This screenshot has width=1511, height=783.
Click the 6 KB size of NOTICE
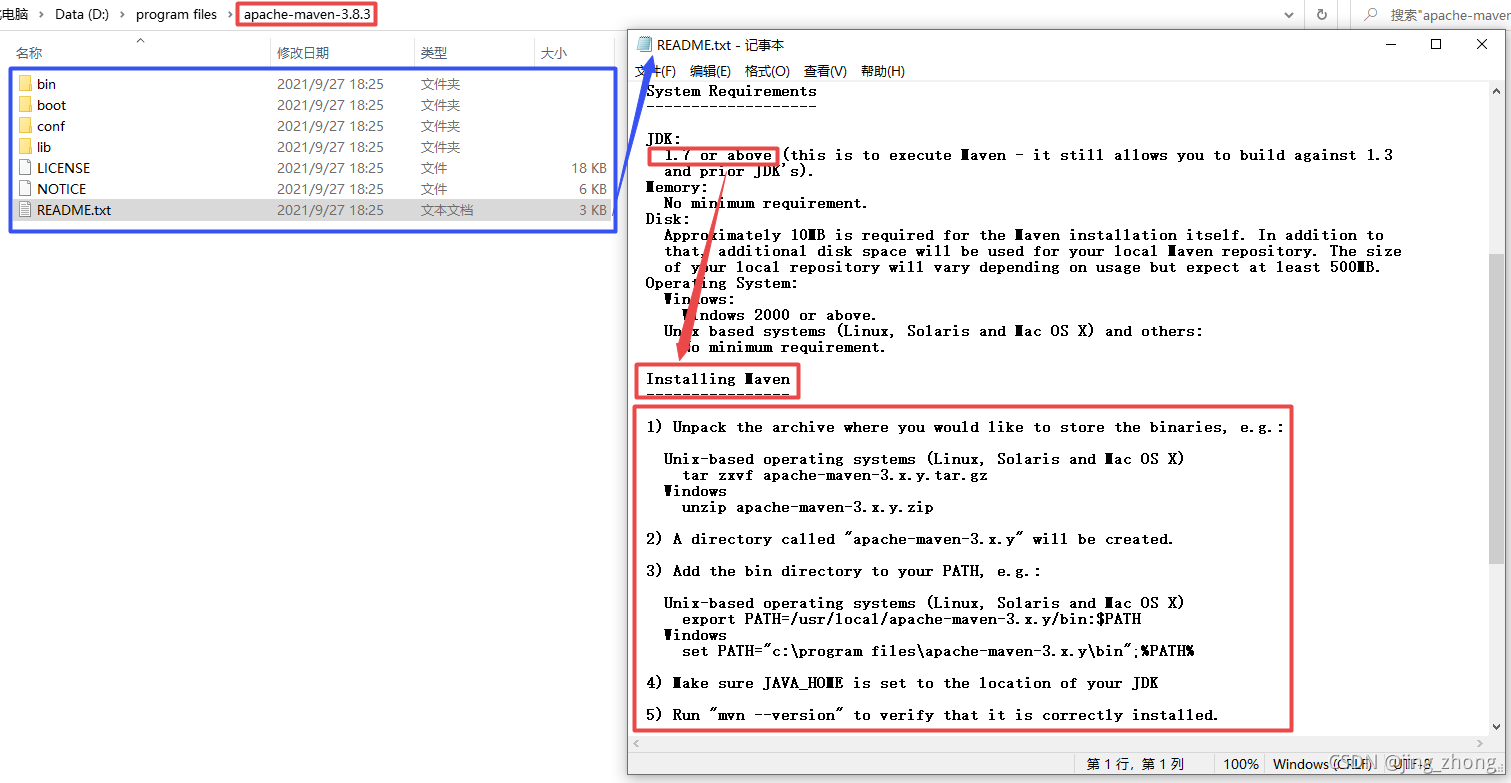[593, 189]
